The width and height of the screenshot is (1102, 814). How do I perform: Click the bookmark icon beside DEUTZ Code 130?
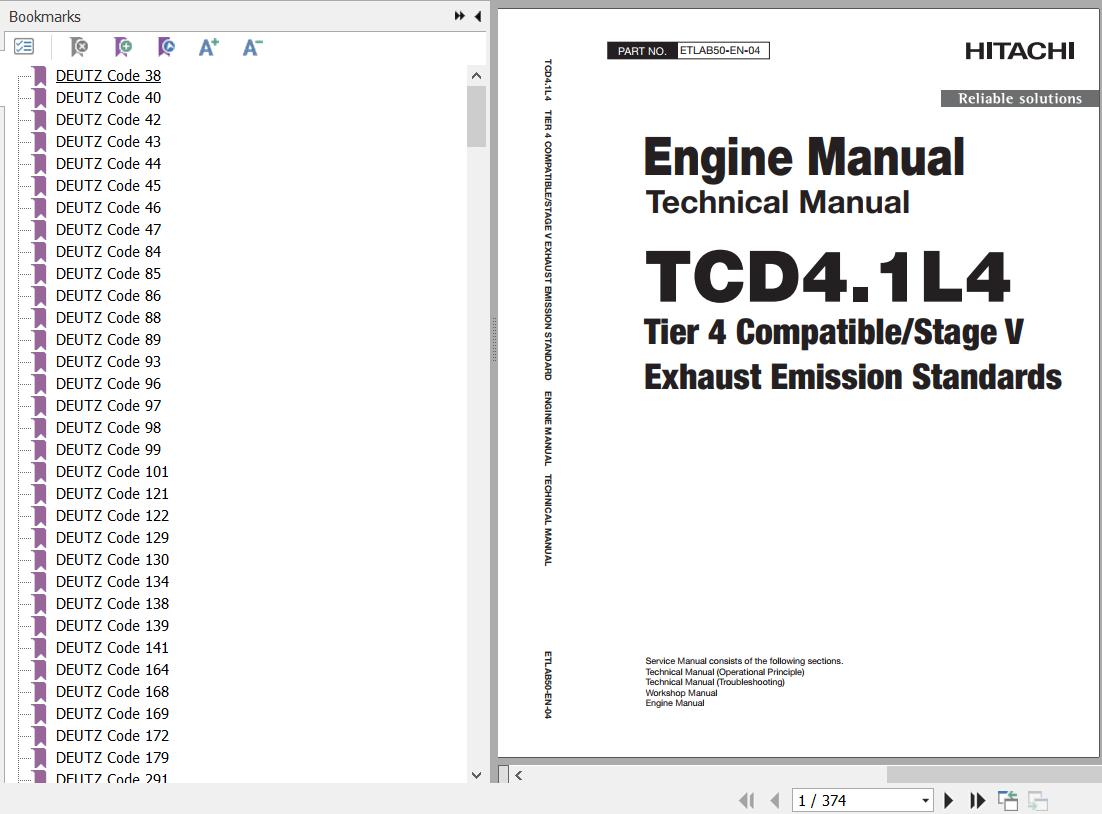click(40, 560)
